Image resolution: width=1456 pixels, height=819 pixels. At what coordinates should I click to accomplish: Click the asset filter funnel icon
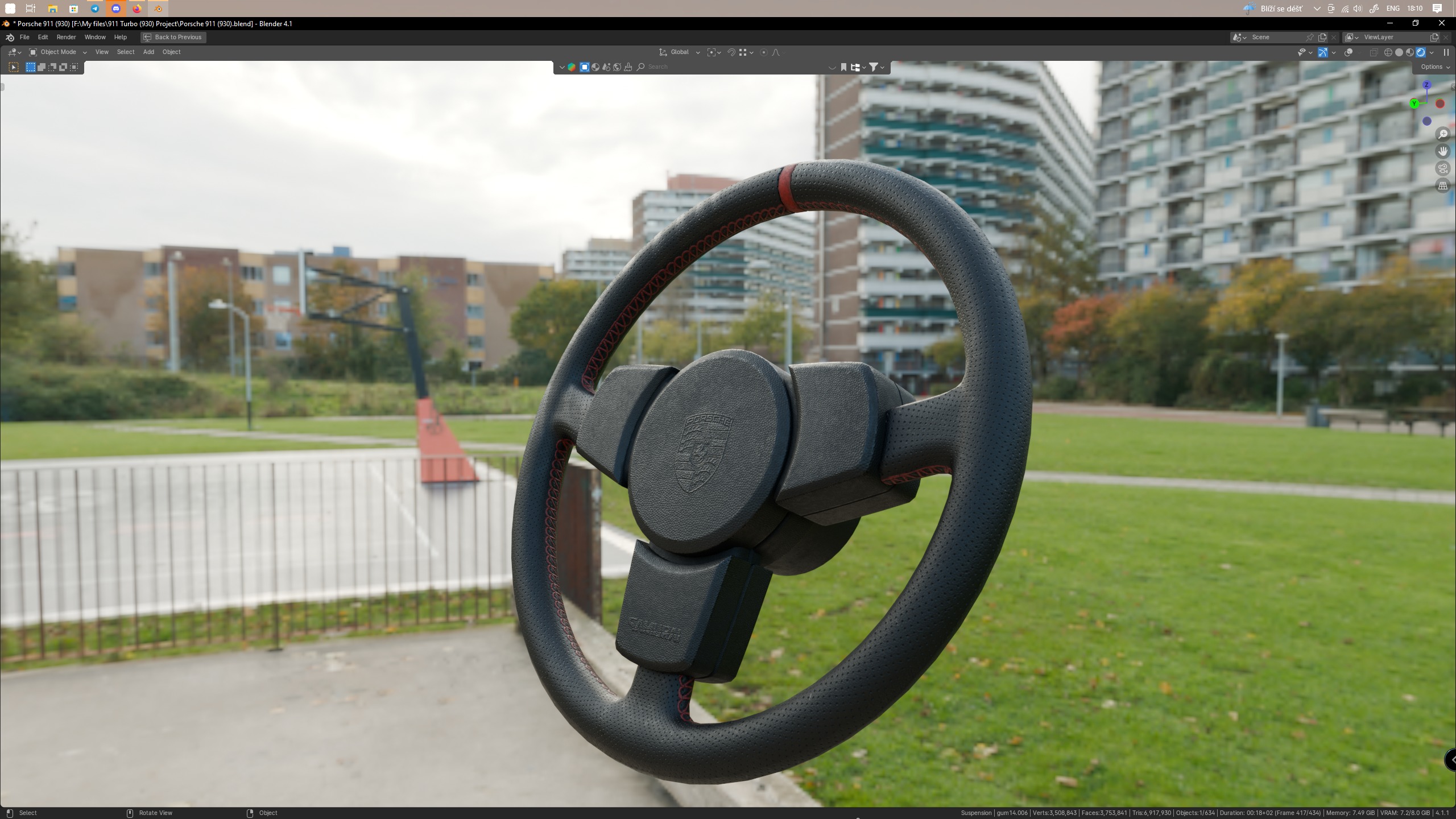[874, 67]
